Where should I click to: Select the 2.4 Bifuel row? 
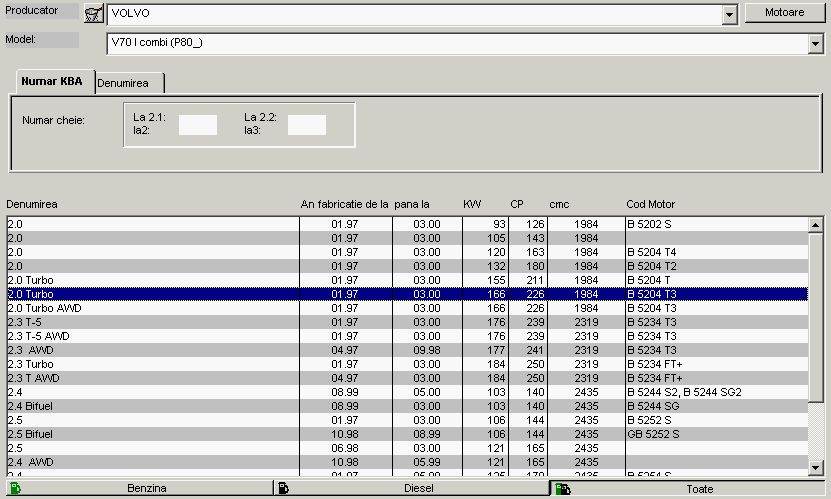pyautogui.click(x=407, y=406)
